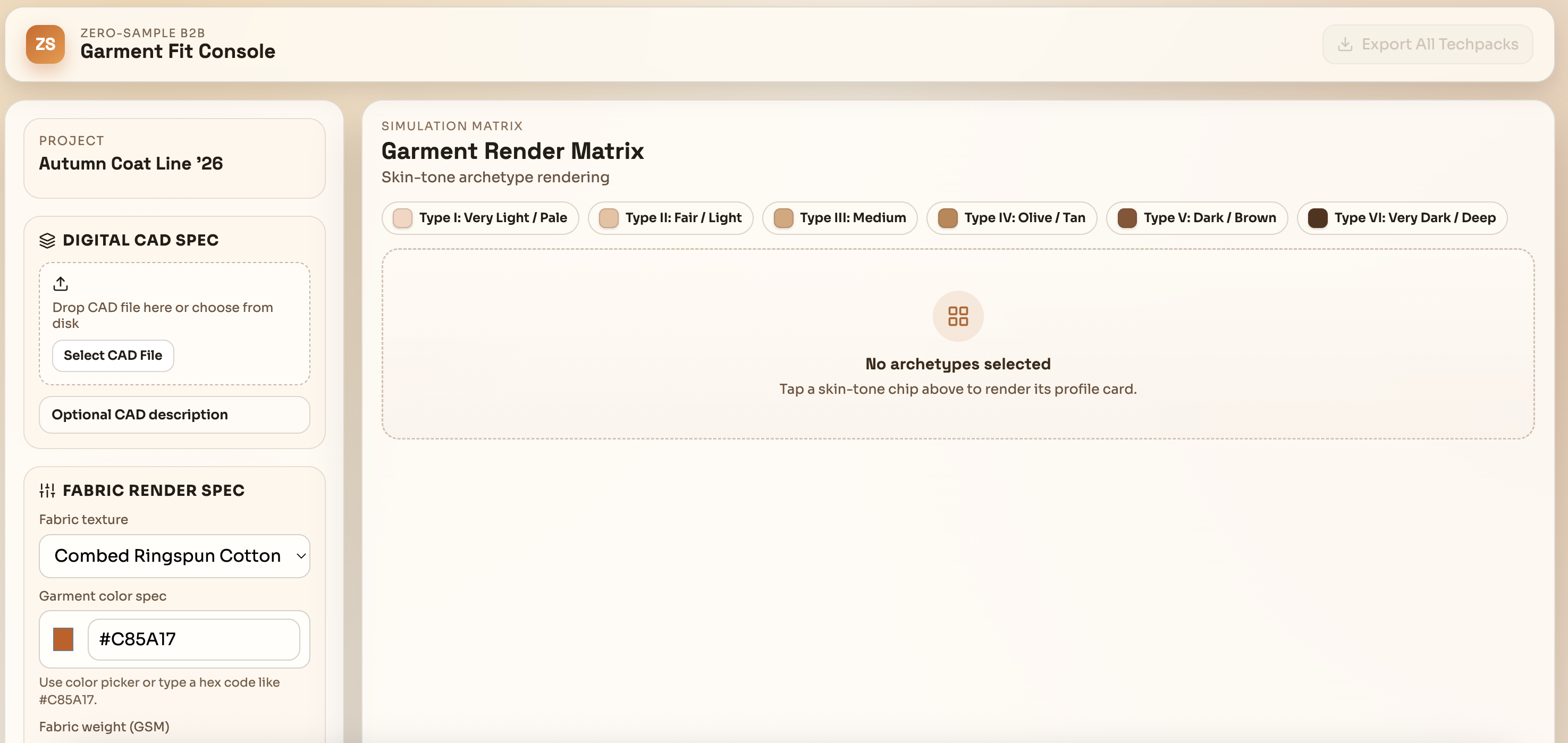Toggle the Type IV: Olive / Tan chip
Image resolution: width=1568 pixels, height=743 pixels.
tap(1011, 218)
